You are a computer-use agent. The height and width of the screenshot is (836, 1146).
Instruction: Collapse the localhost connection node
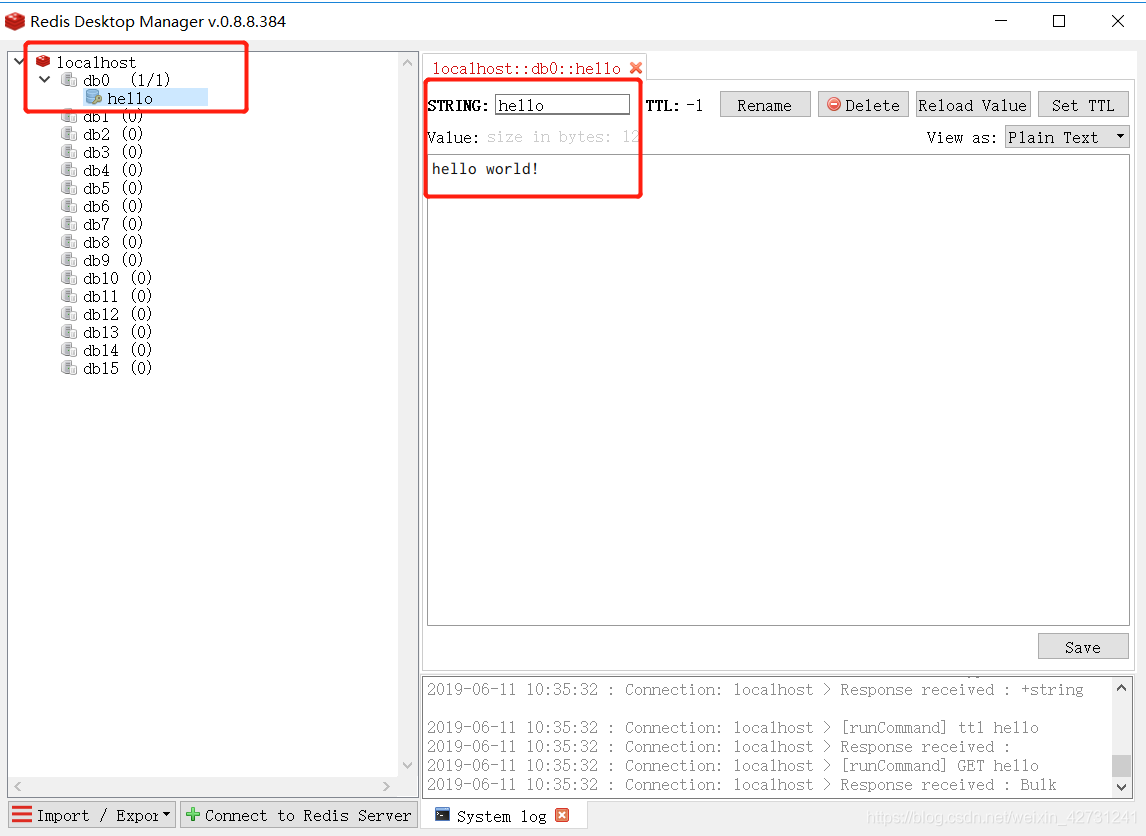pos(20,61)
